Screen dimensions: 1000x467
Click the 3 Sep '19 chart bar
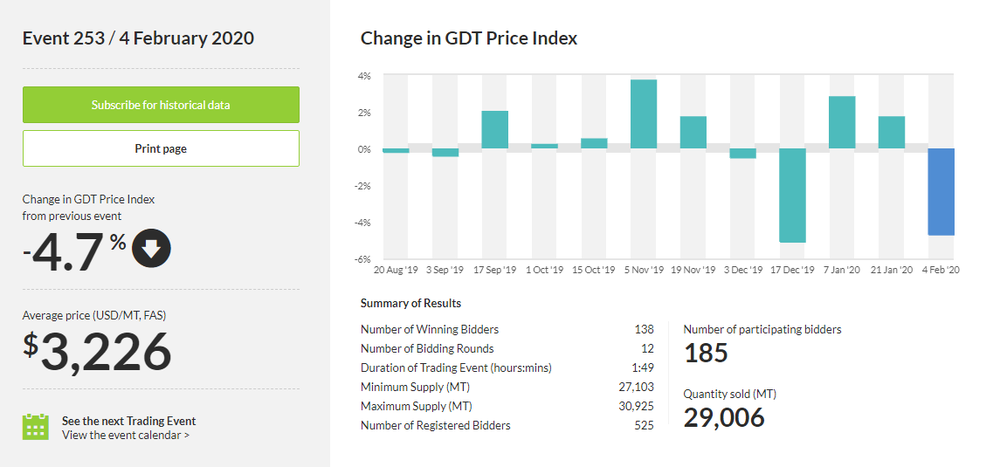tap(445, 153)
